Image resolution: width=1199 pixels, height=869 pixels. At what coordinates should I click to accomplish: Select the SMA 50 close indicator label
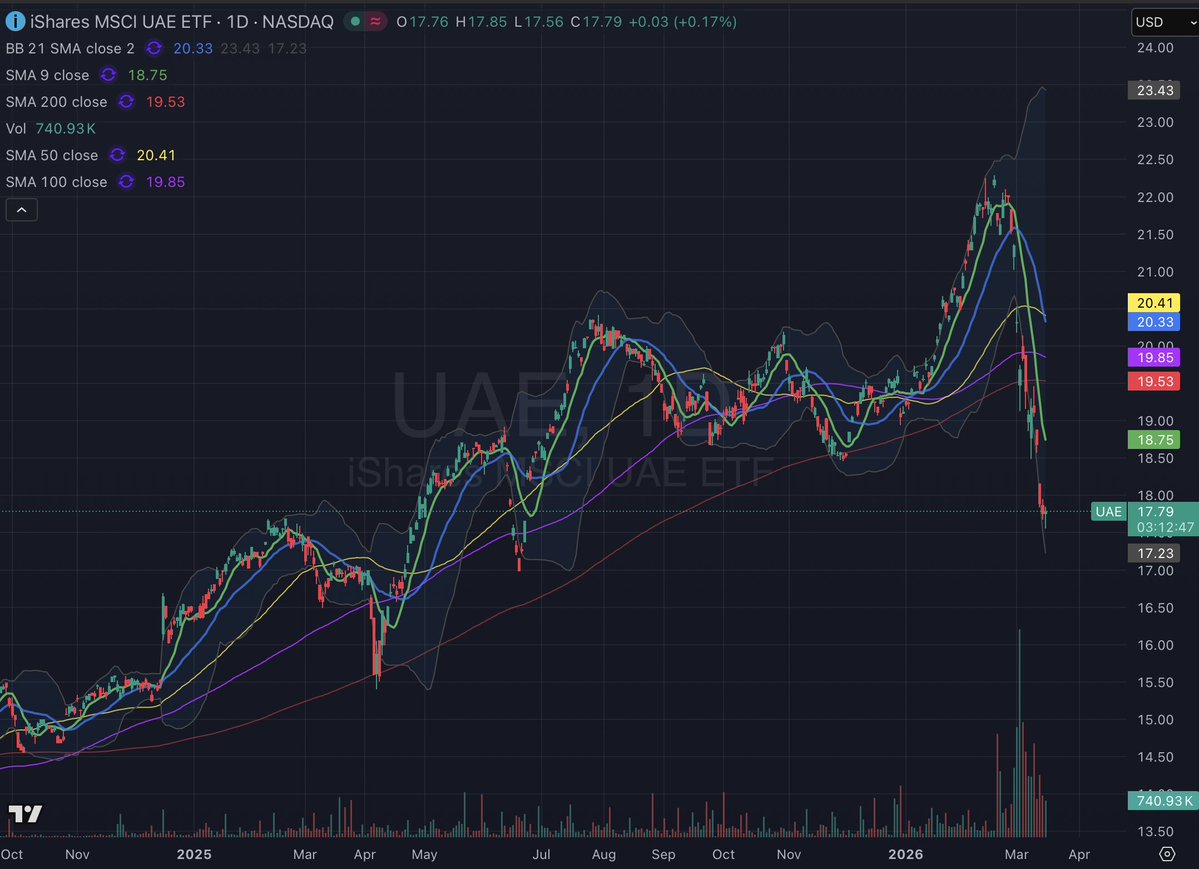coord(52,155)
